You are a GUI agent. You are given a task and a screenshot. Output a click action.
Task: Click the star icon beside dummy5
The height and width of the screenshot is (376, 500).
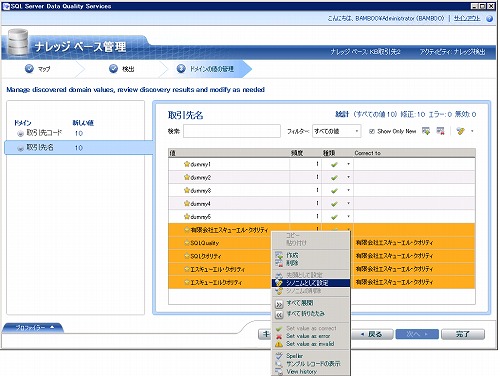pos(187,217)
